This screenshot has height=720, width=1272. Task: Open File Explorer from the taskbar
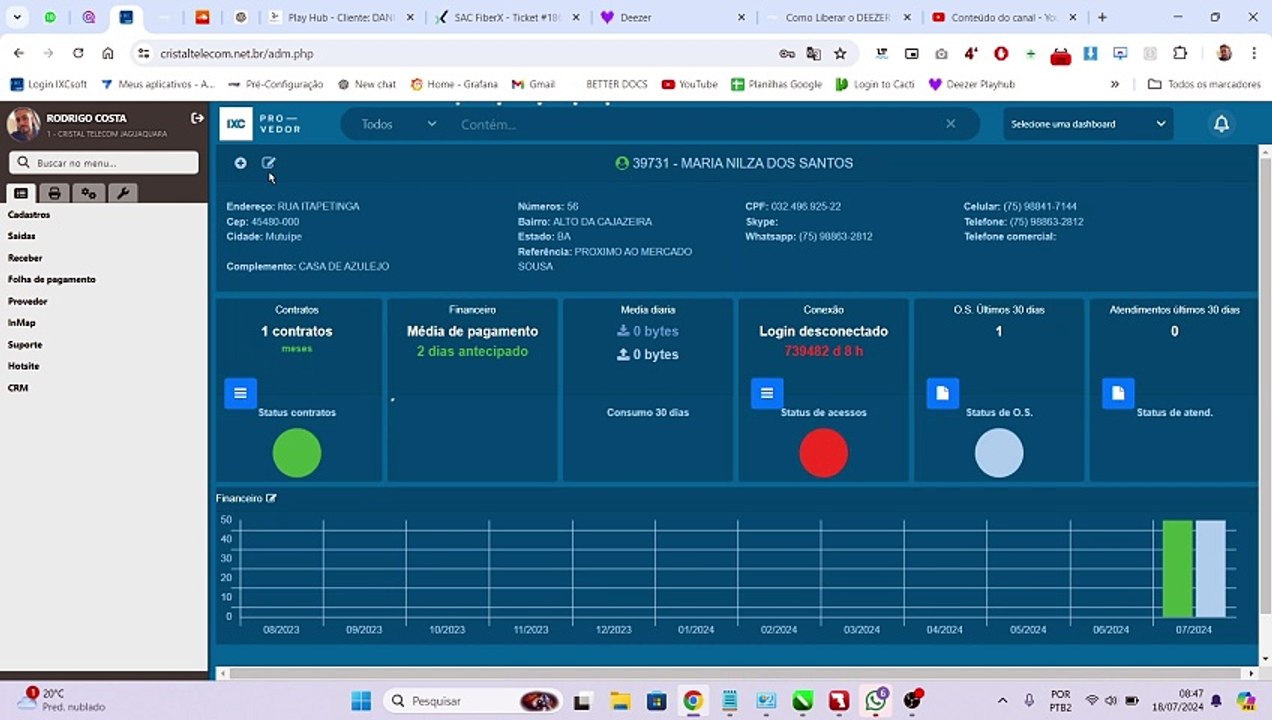[x=620, y=701]
